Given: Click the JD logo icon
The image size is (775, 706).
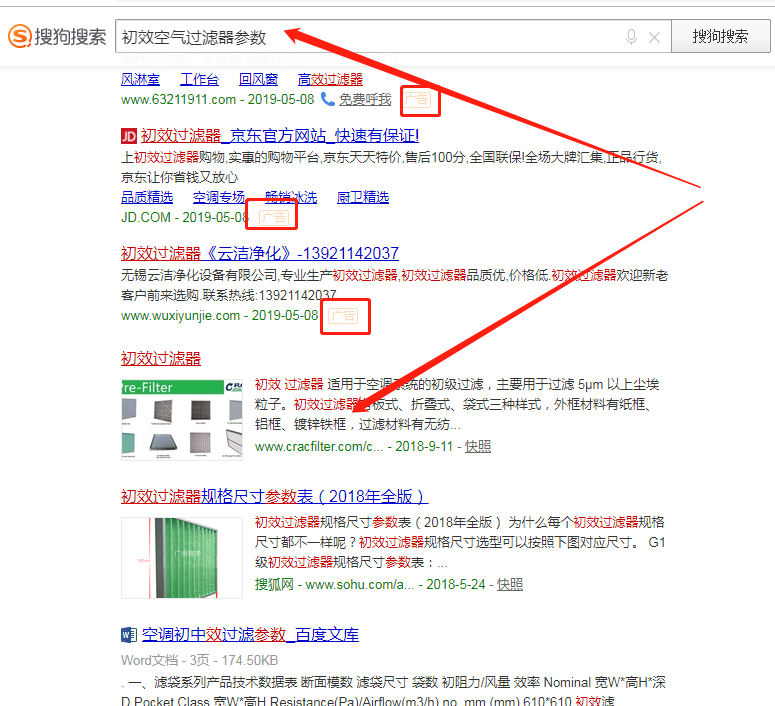Looking at the screenshot, I should coord(129,135).
